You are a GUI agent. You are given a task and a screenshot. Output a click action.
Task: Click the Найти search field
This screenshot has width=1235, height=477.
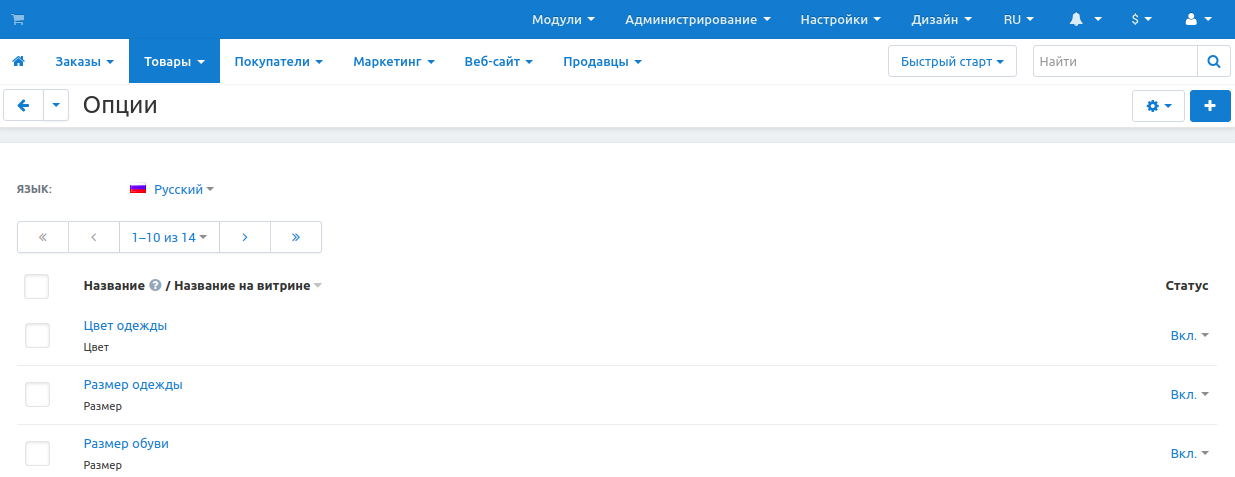tap(1114, 62)
